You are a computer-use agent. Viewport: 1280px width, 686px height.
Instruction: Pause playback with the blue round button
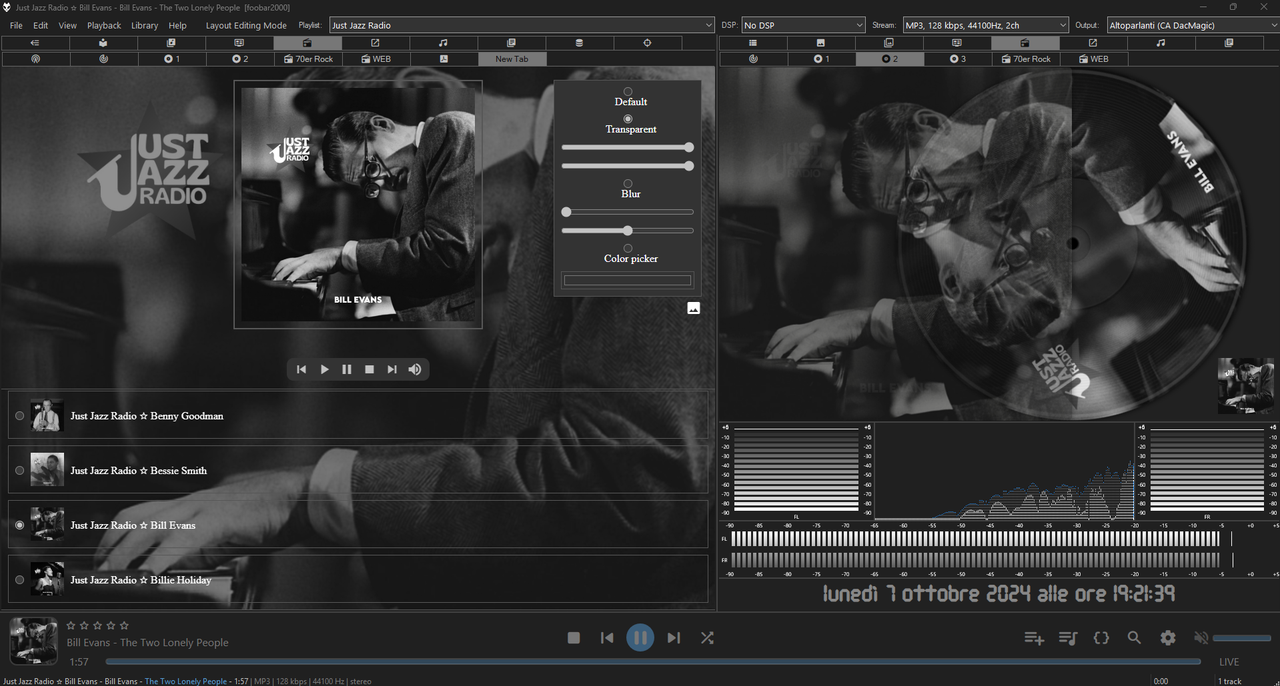(x=640, y=638)
